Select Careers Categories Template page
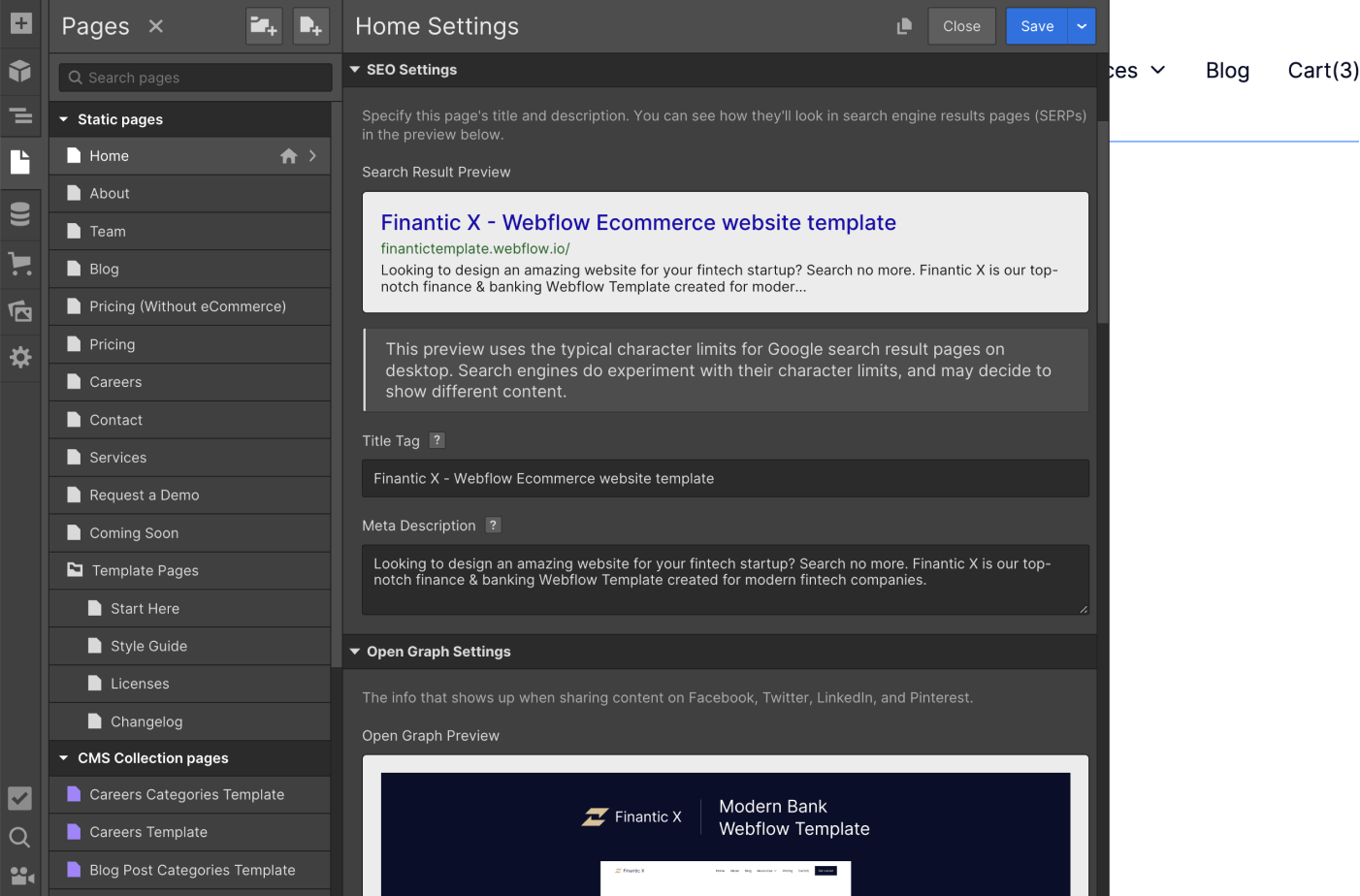The image size is (1360, 896). [x=190, y=794]
